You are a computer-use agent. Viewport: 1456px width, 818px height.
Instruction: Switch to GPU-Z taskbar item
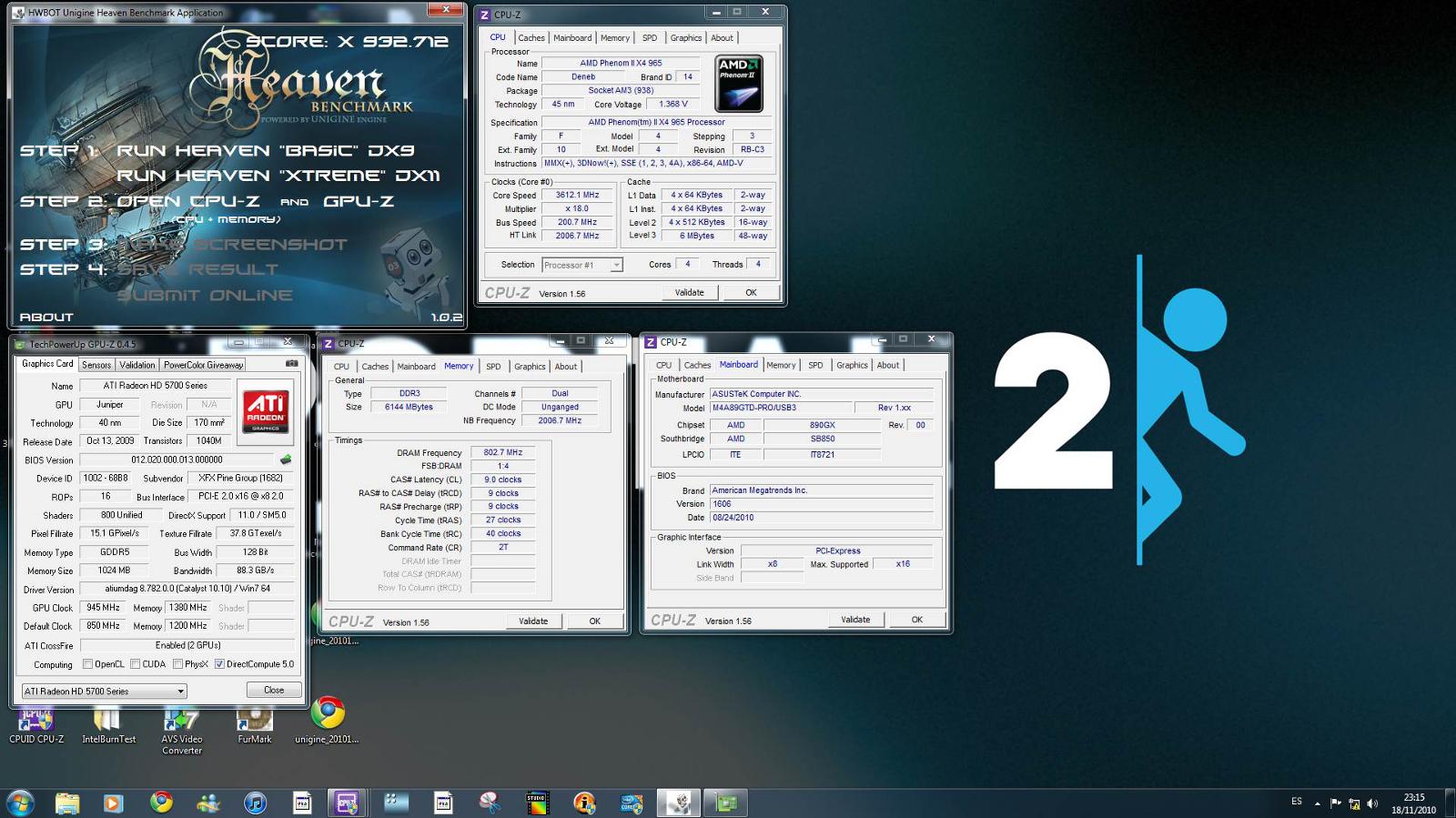coord(726,803)
